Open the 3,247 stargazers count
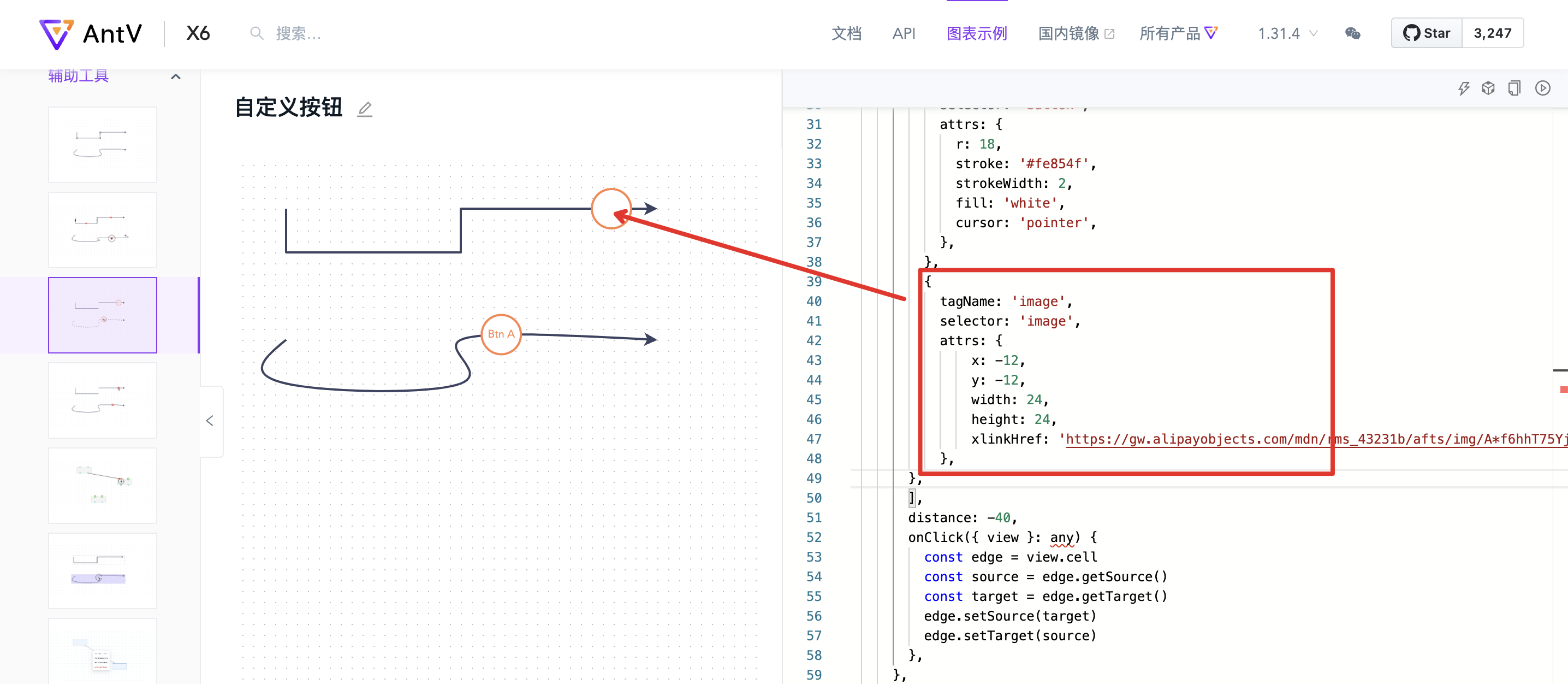This screenshot has height=684, width=1568. [1493, 33]
